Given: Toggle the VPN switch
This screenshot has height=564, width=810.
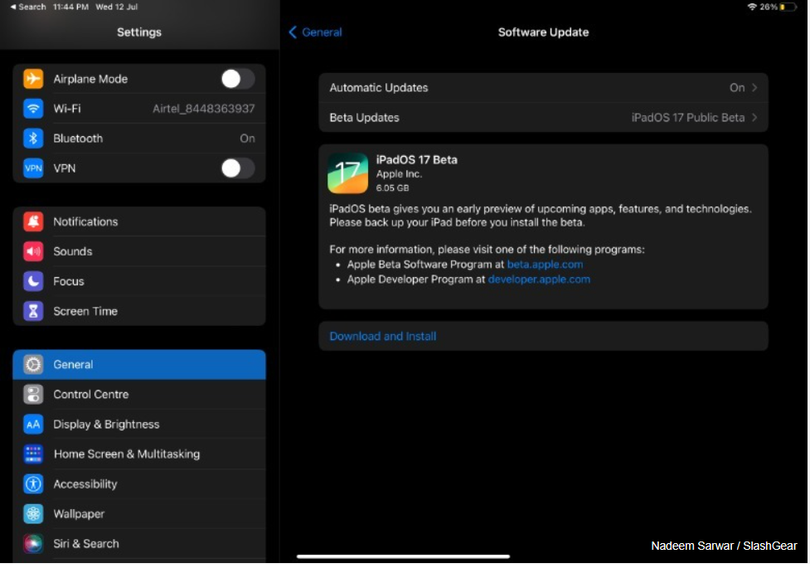Looking at the screenshot, I should coord(238,168).
